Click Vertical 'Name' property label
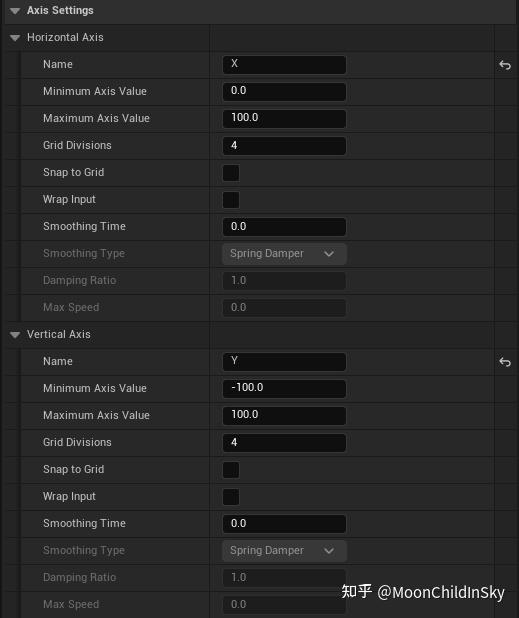Screen dimensions: 519x618 coord(58,361)
